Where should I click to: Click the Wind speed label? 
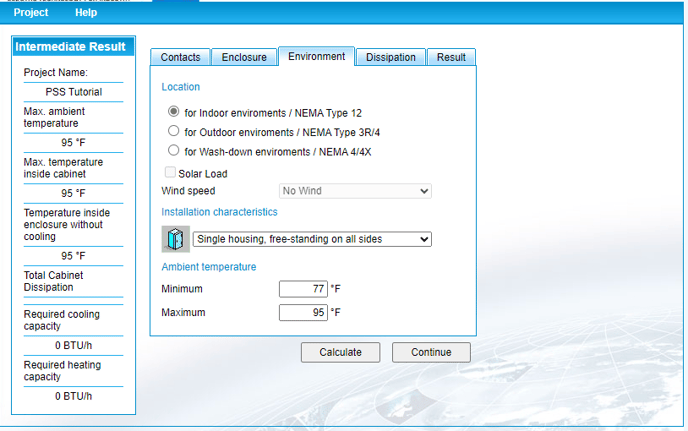(188, 191)
